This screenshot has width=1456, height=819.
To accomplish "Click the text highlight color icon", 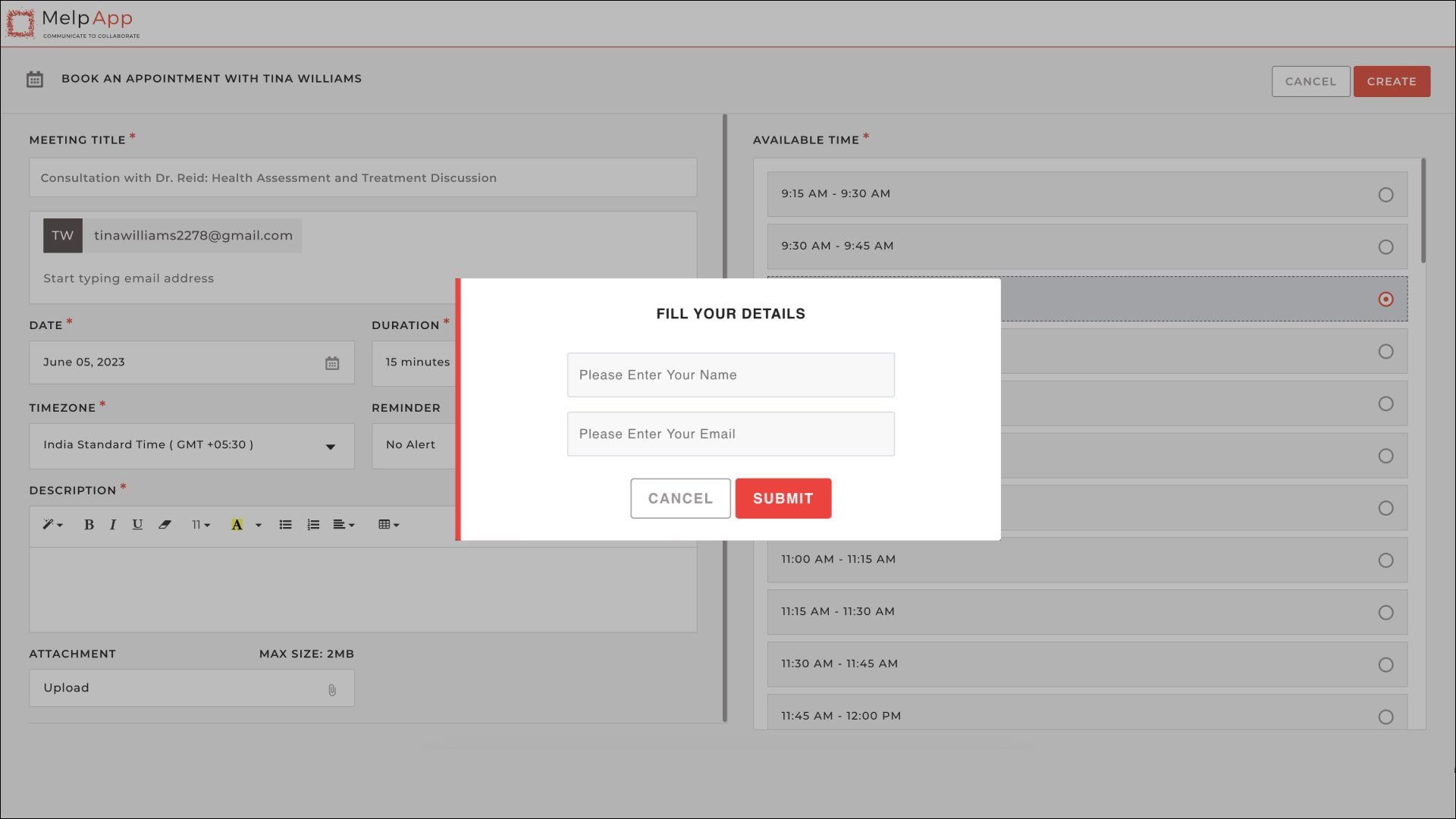I will click(237, 524).
